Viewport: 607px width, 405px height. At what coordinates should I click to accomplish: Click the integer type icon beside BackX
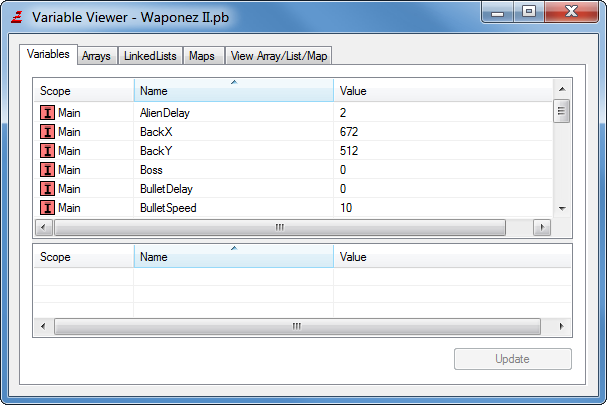click(47, 132)
